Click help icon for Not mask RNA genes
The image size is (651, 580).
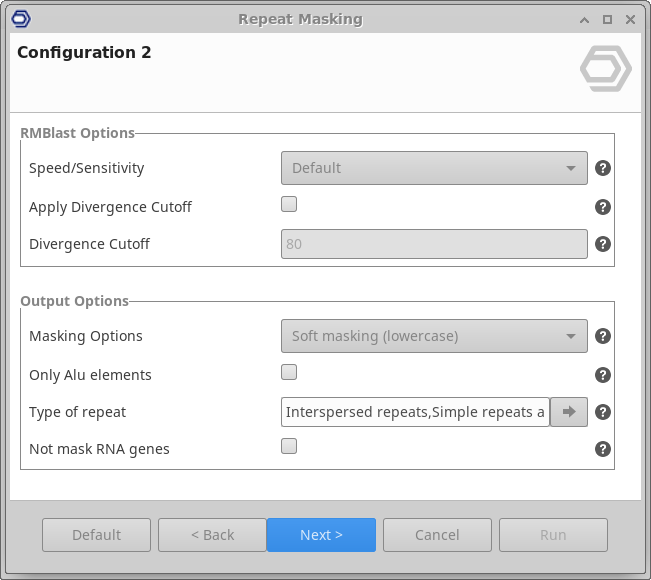click(x=602, y=449)
